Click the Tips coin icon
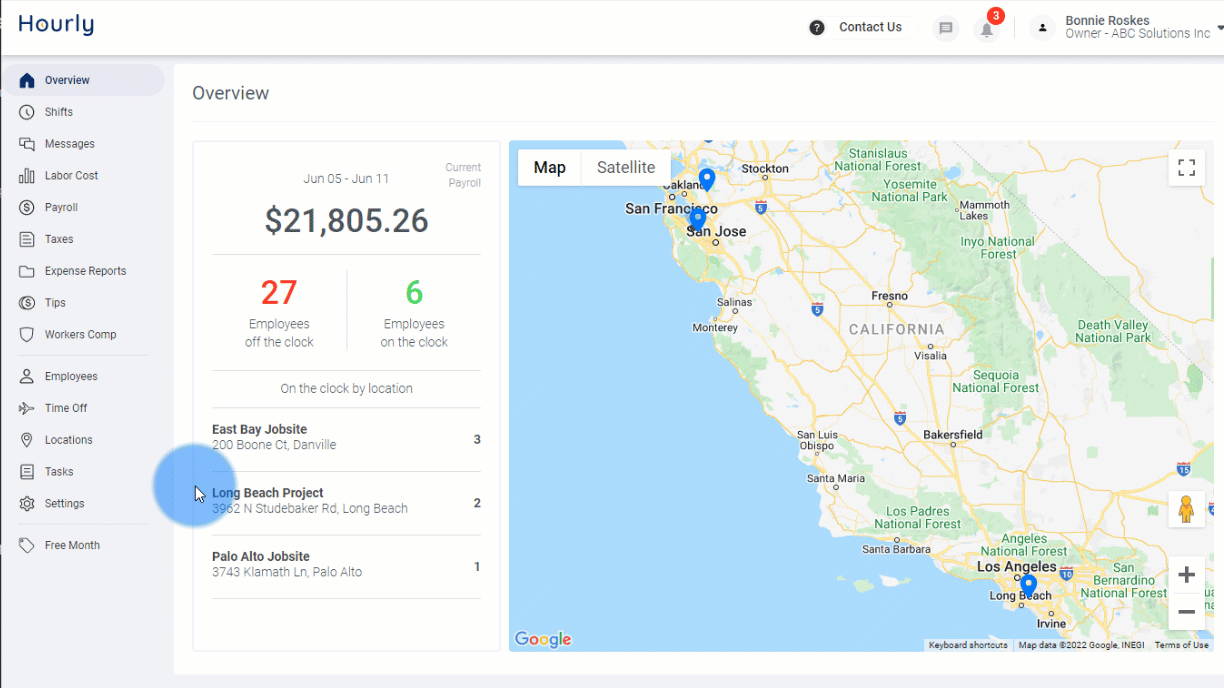Image resolution: width=1224 pixels, height=688 pixels. [x=27, y=303]
